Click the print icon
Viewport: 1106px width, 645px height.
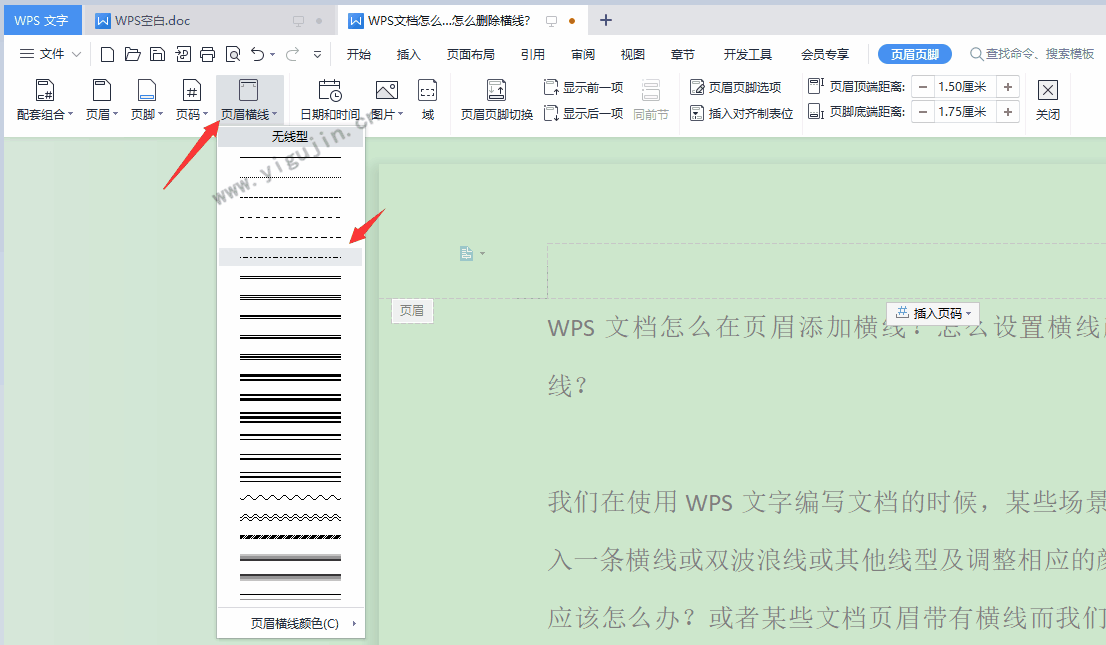coord(207,54)
